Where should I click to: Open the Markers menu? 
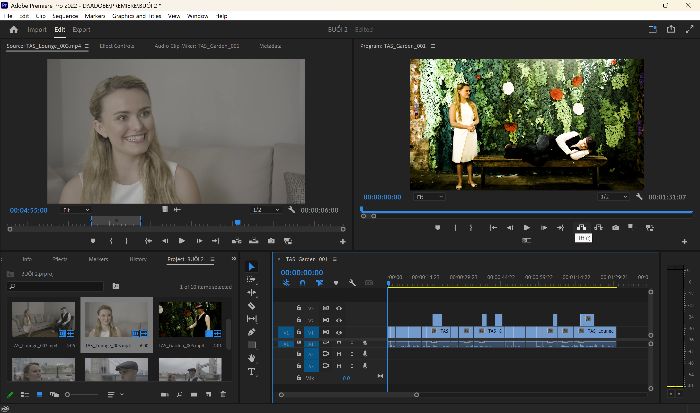click(x=95, y=16)
